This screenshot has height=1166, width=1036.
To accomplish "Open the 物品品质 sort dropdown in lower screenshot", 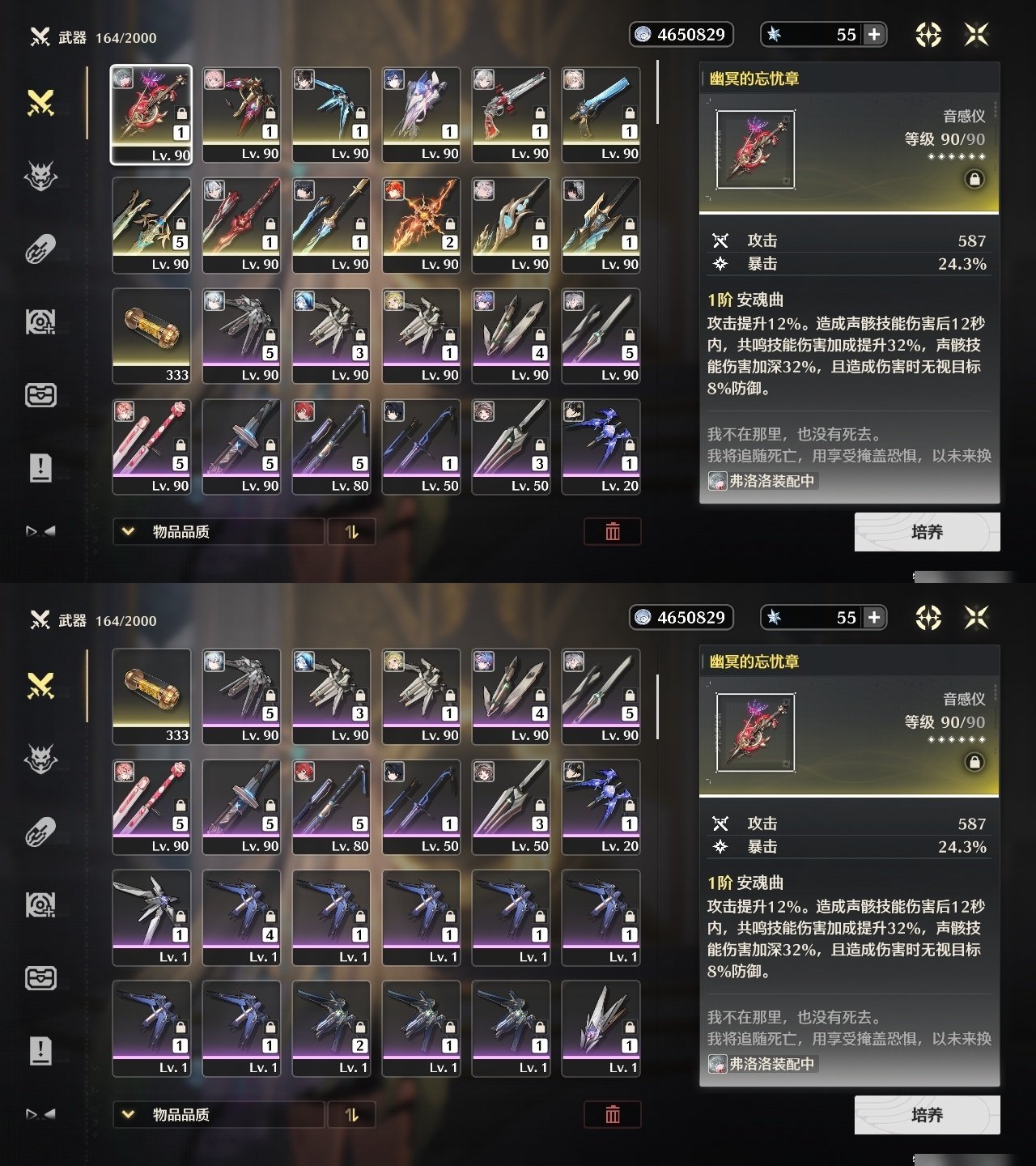I will coord(219,1115).
